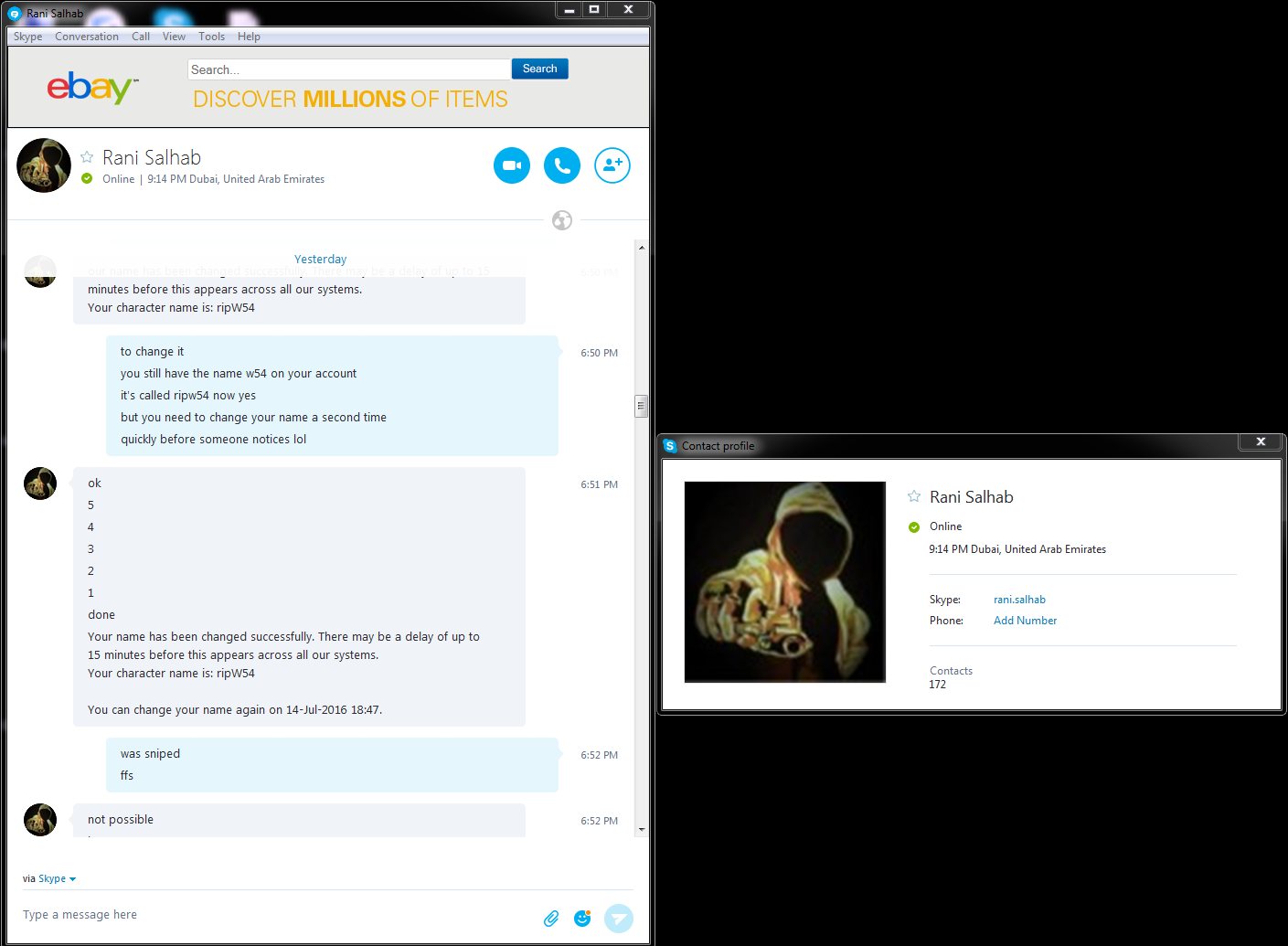Click the eBay Search button
Image resolution: width=1288 pixels, height=946 pixels.
pyautogui.click(x=540, y=69)
